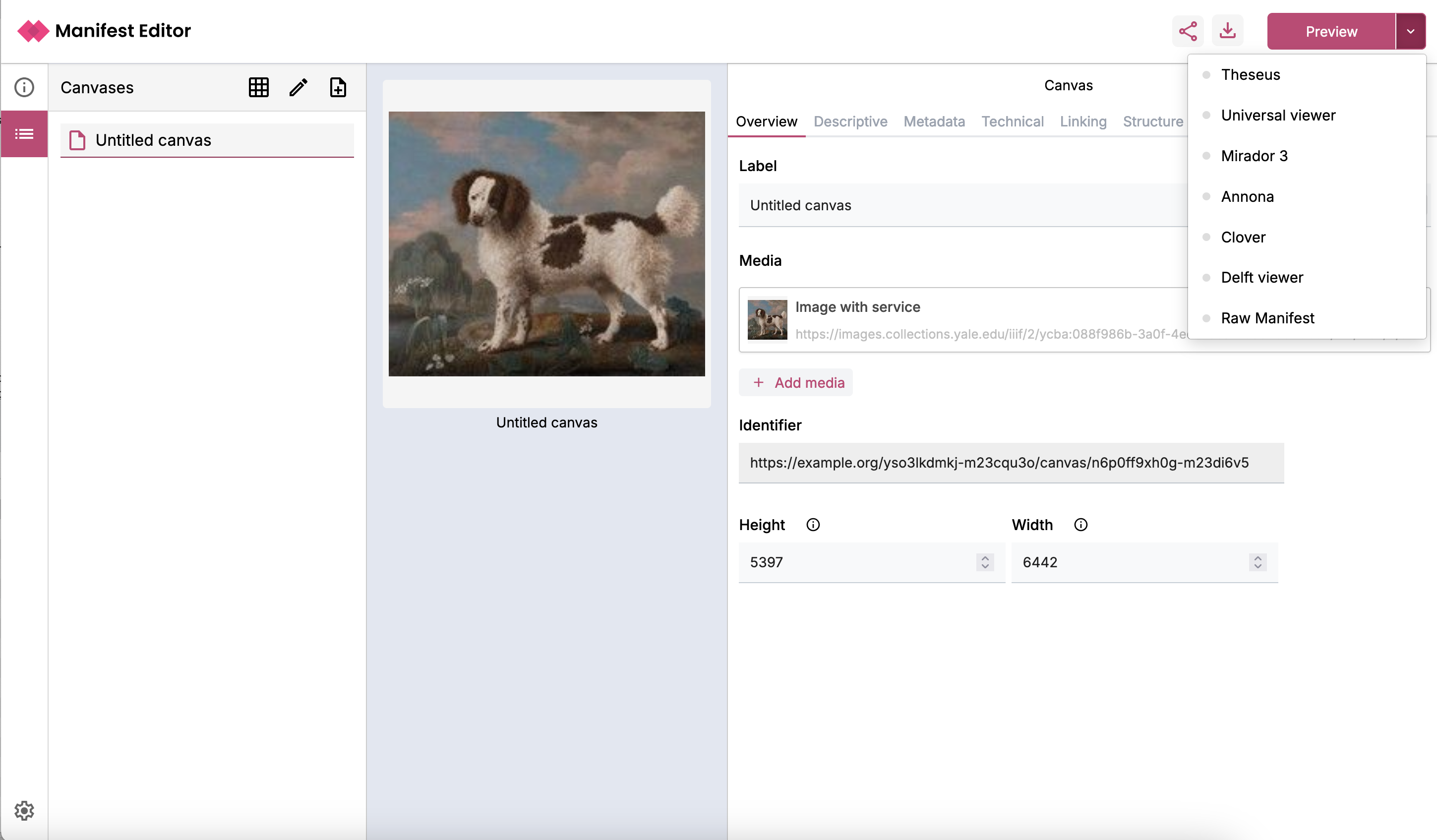This screenshot has height=840, width=1437.
Task: Click the Untitled canvas thumbnail image
Action: coord(546,243)
